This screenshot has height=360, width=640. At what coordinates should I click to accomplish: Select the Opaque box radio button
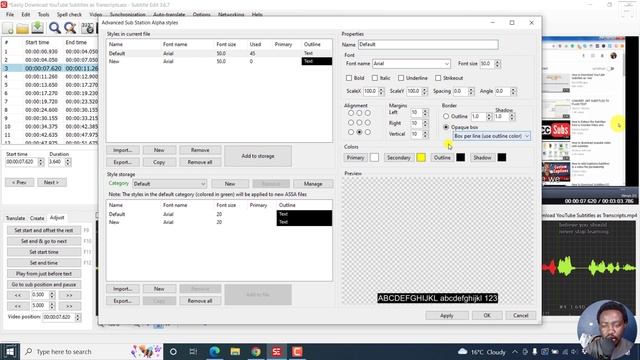click(x=446, y=127)
